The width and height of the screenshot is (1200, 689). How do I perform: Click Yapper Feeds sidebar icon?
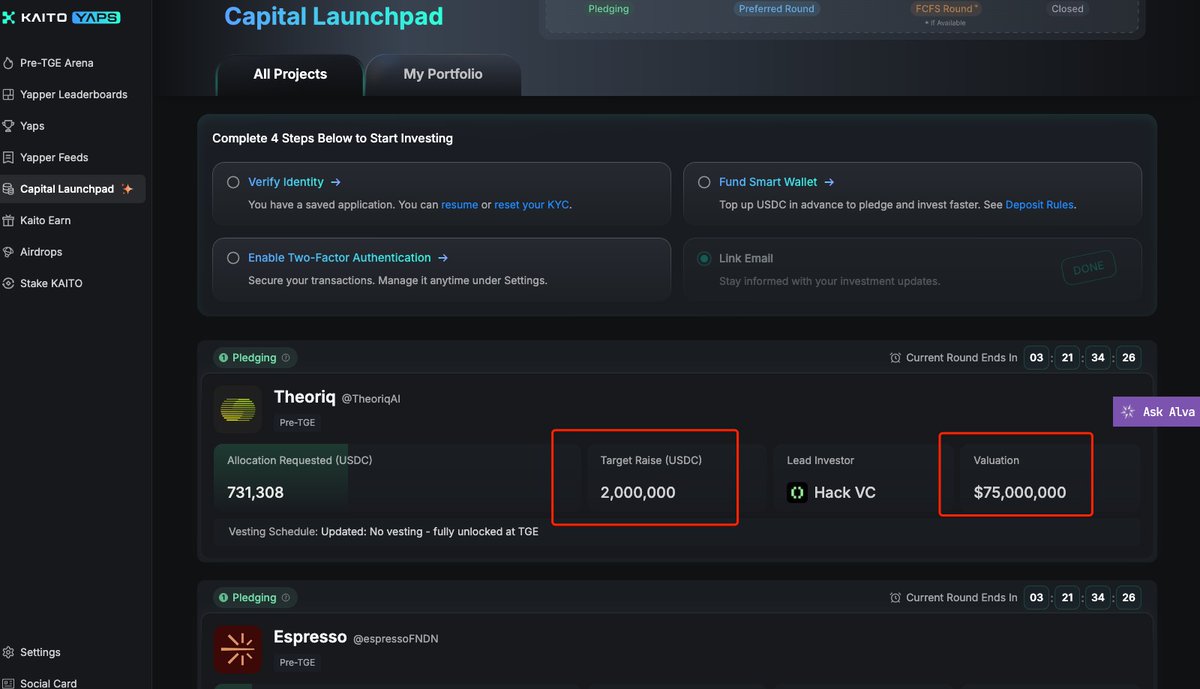pos(9,158)
